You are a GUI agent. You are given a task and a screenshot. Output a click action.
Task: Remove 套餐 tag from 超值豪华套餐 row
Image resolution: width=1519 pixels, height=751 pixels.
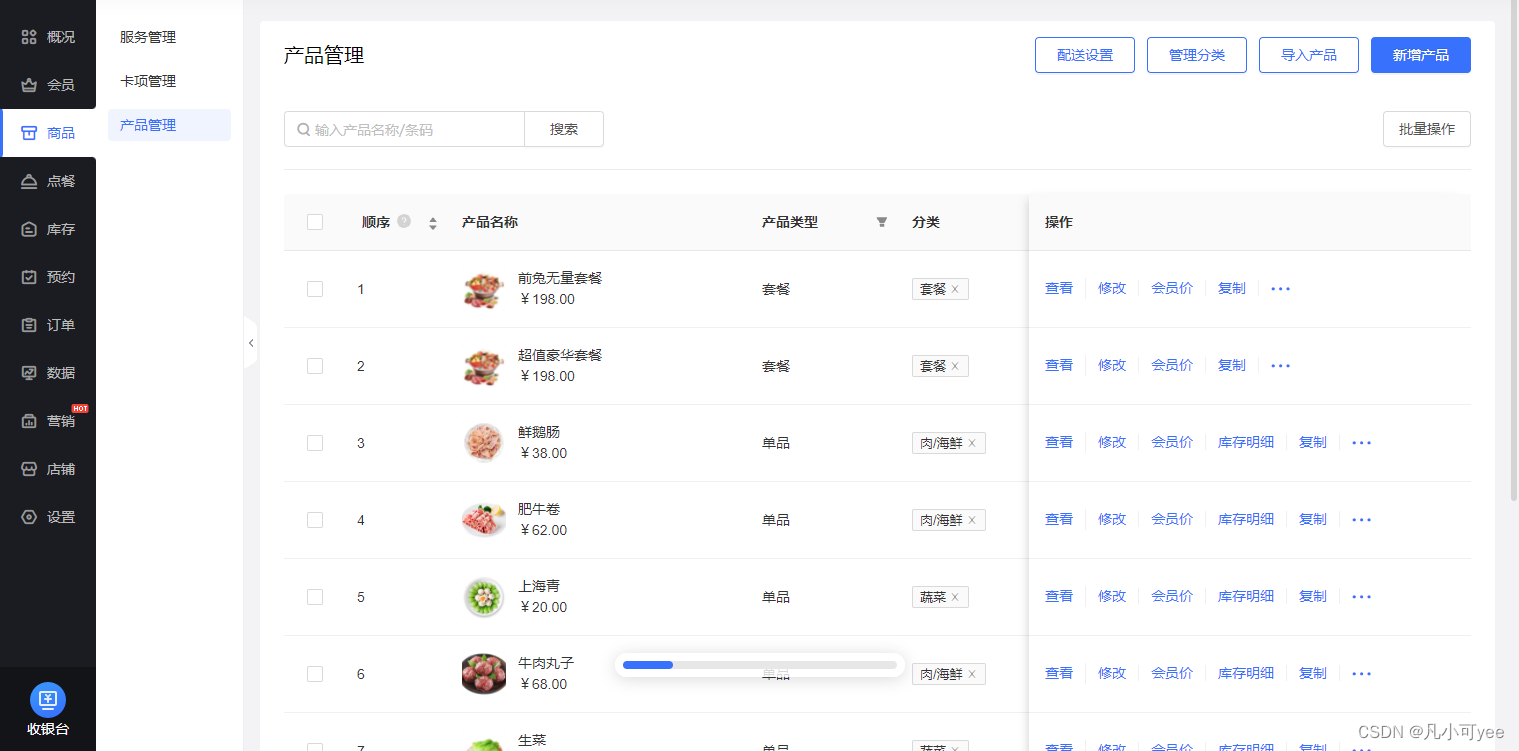click(955, 366)
